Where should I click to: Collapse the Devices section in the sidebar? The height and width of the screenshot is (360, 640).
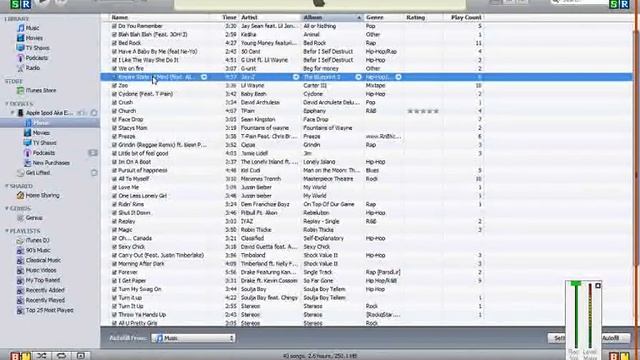click(7, 104)
